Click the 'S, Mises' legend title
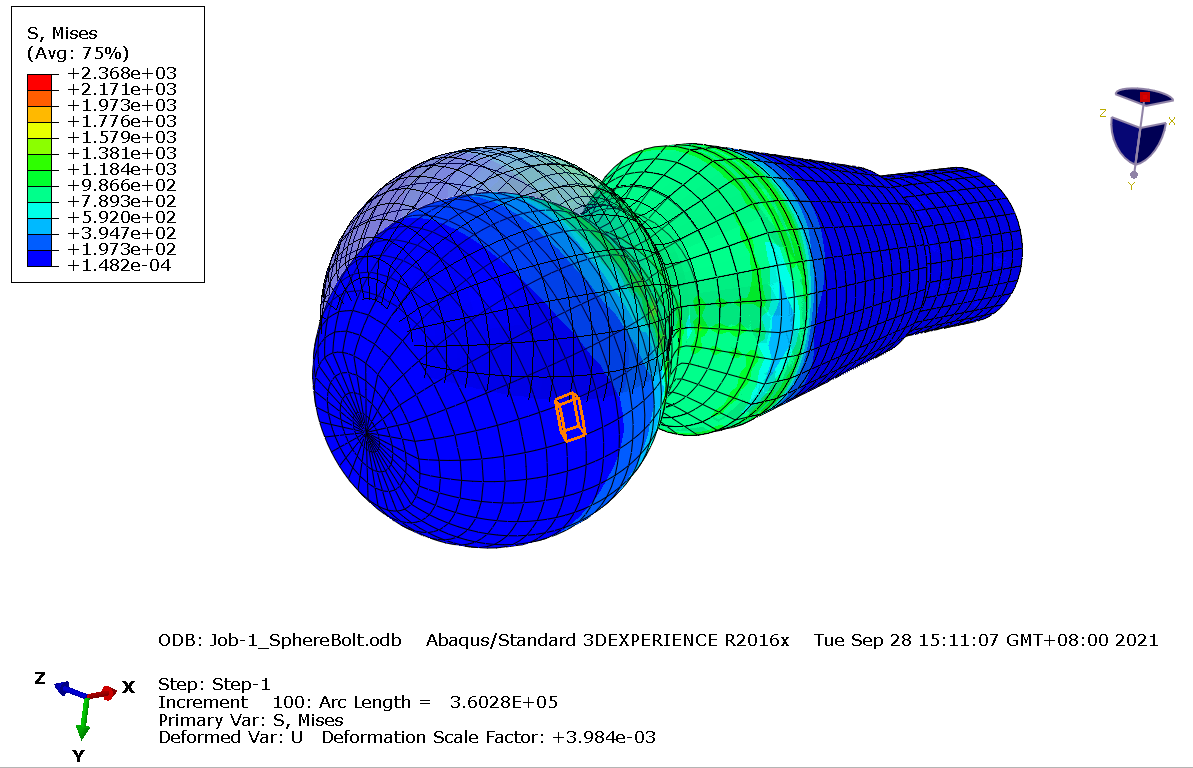Viewport: 1193px width, 768px height. tap(62, 33)
